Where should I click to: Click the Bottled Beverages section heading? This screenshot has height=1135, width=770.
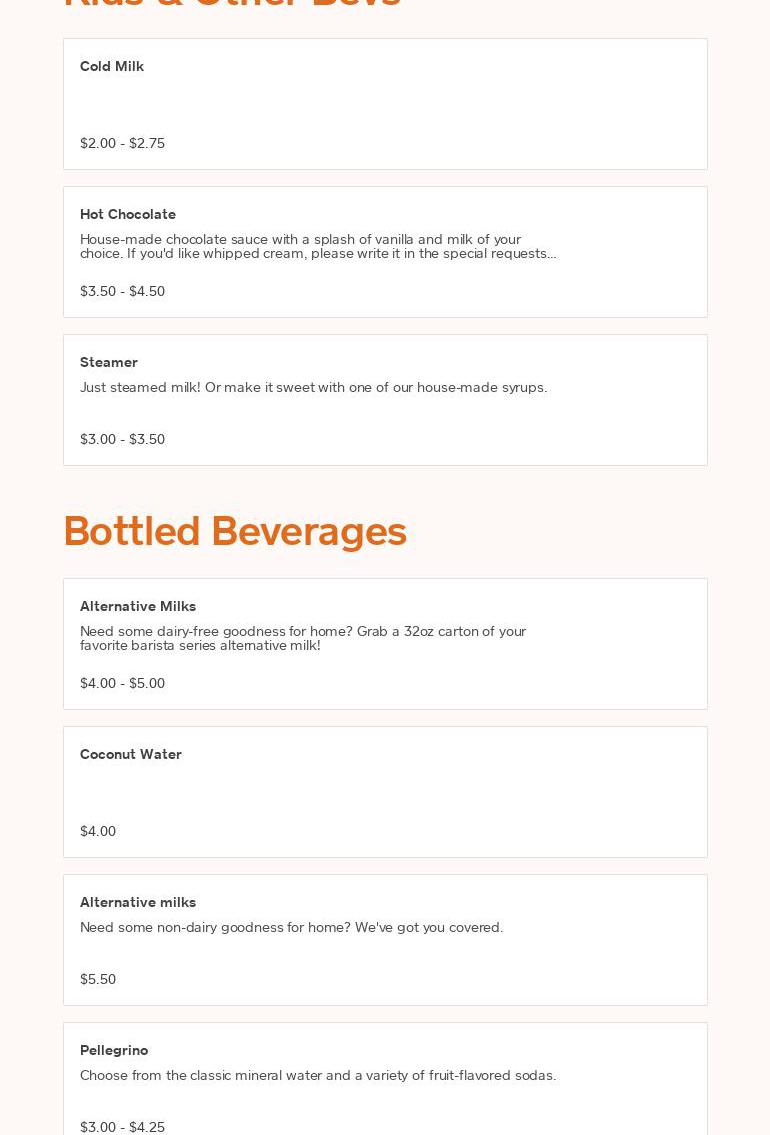(x=235, y=530)
